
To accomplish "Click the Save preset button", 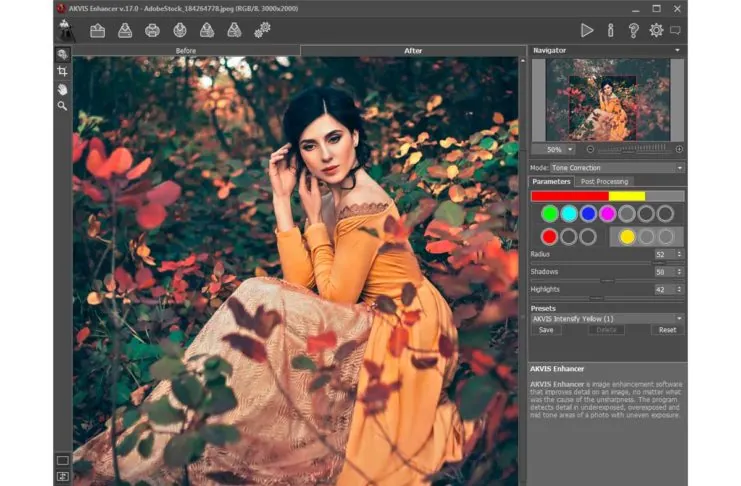I will [x=546, y=330].
